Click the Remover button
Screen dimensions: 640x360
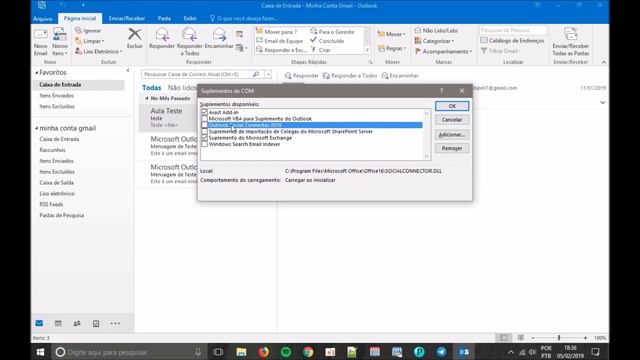[x=452, y=148]
